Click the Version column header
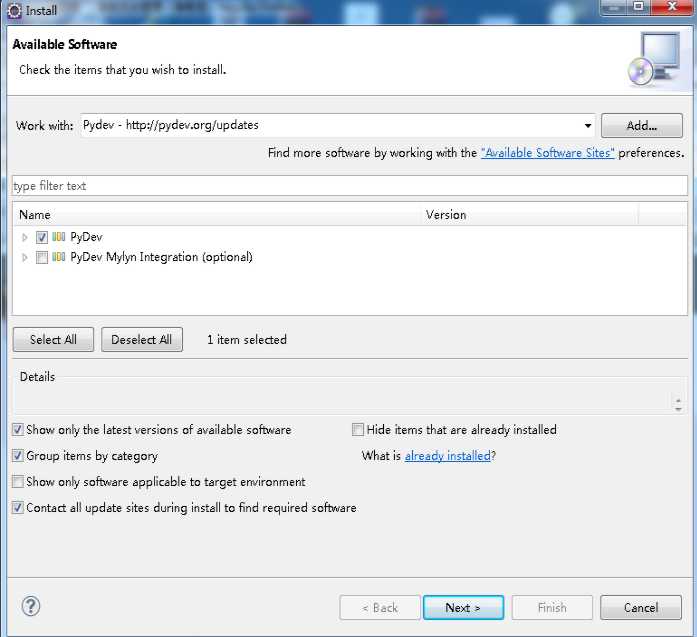 coord(530,215)
